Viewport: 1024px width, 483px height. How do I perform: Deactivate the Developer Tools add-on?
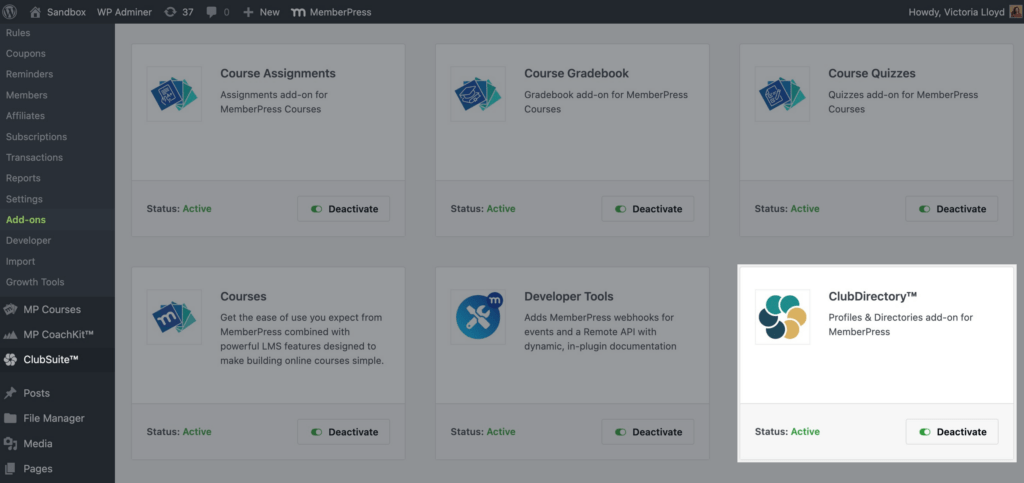tap(648, 432)
